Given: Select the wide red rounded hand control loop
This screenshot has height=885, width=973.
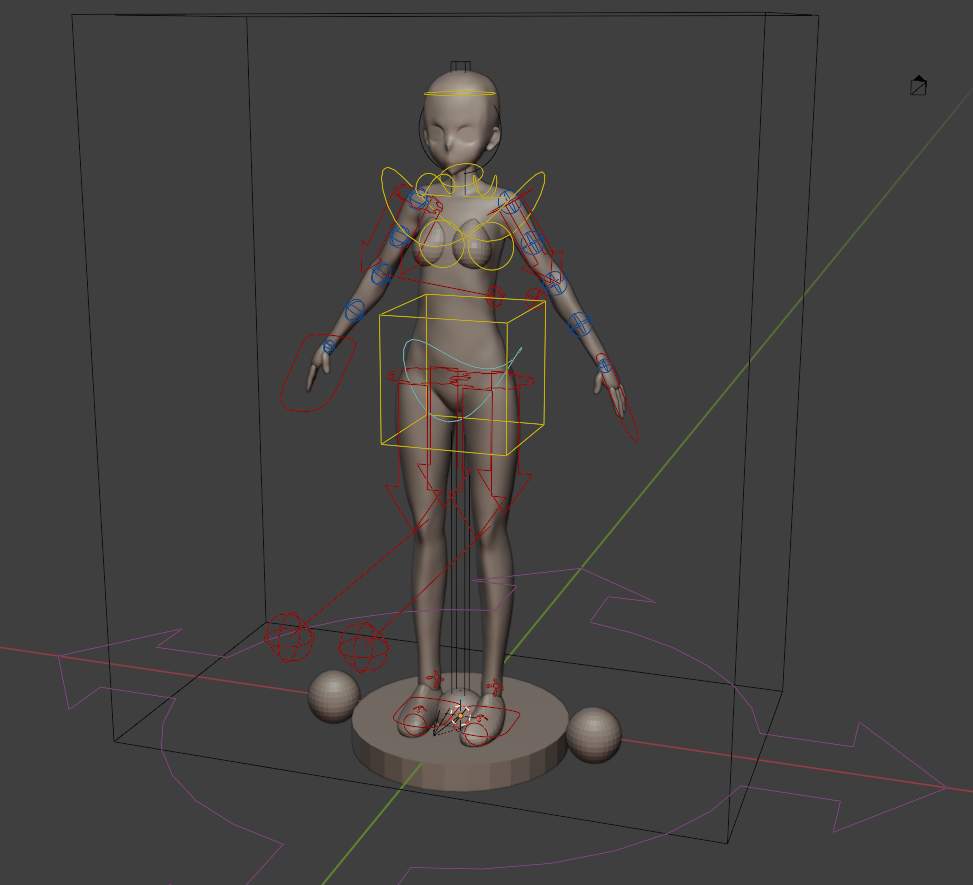Looking at the screenshot, I should 318,373.
